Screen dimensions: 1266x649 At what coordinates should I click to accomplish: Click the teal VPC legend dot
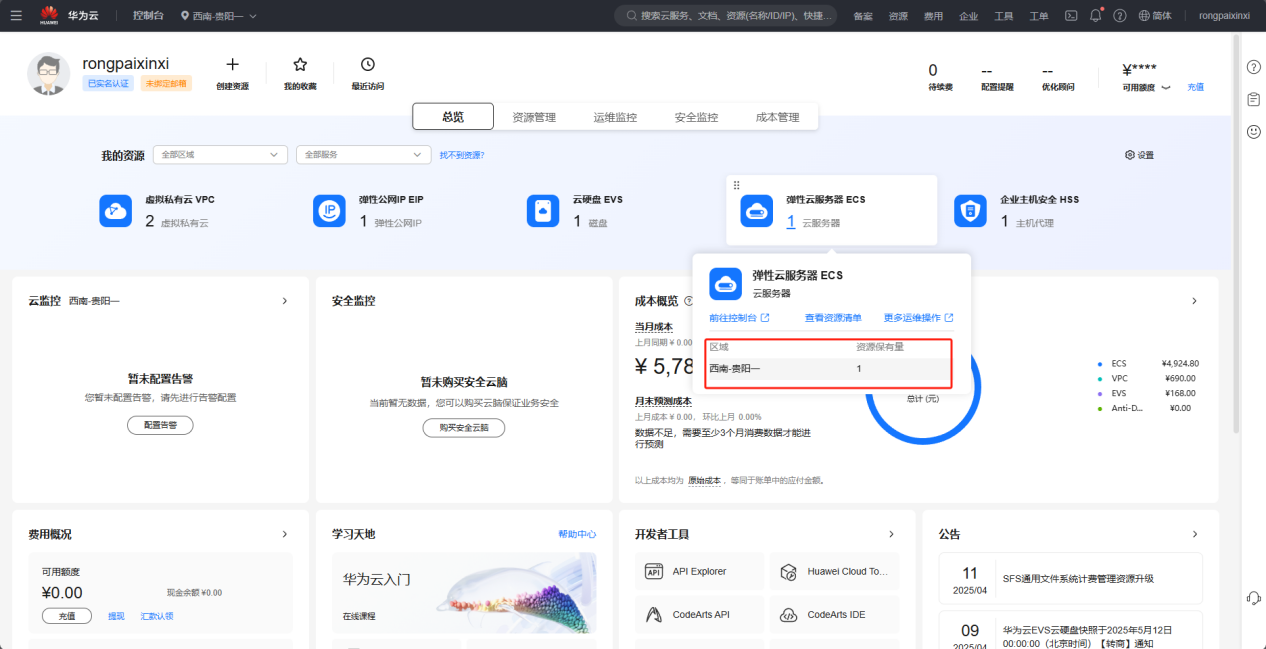(x=1100, y=378)
